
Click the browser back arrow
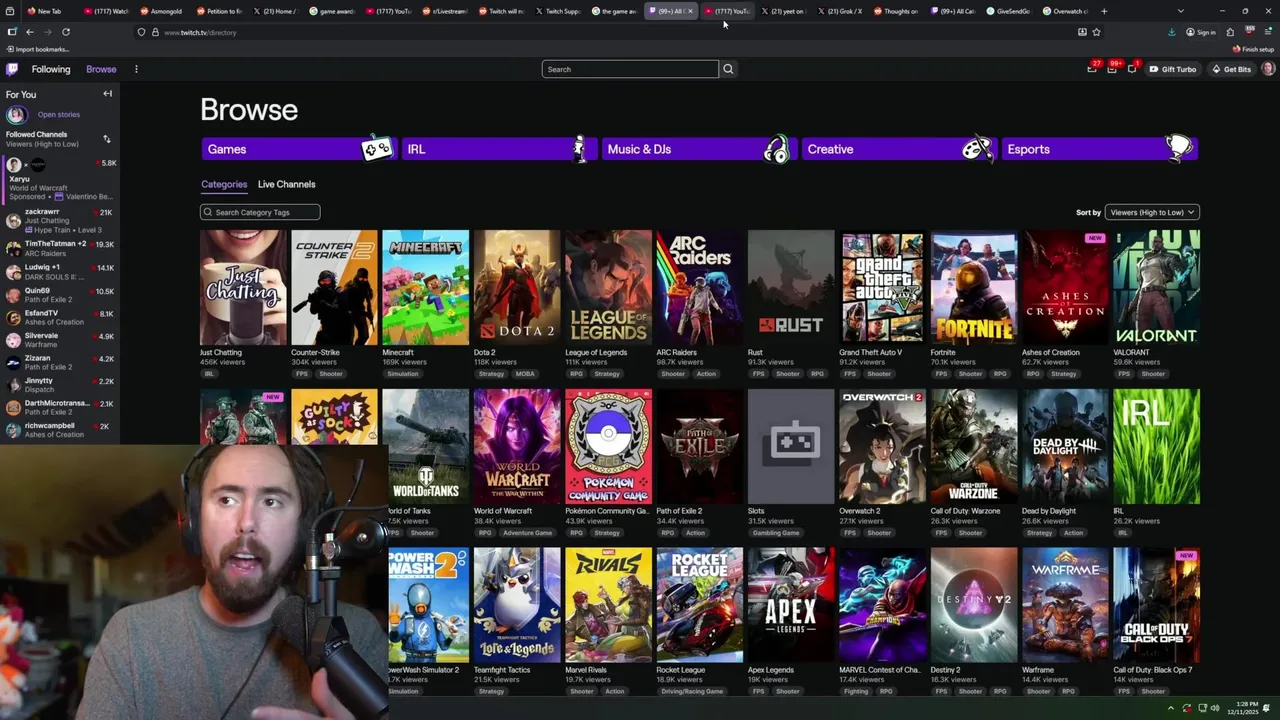click(30, 32)
